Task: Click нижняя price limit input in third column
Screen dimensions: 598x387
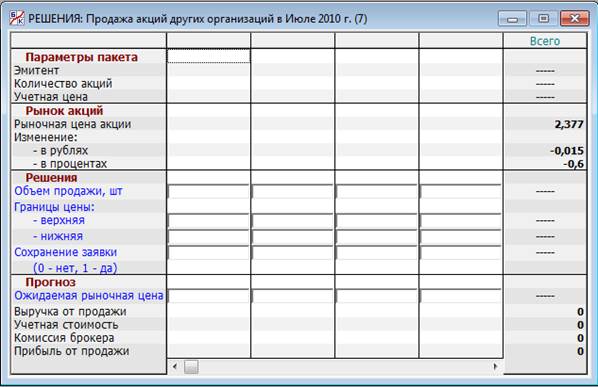Action: 376,237
